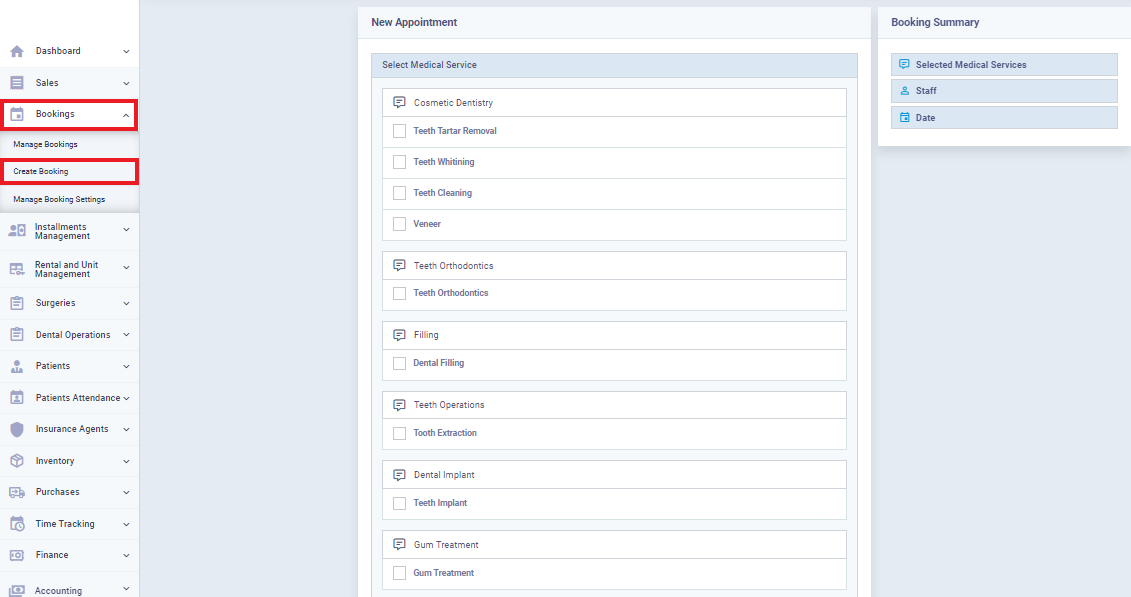Open Manage Booking Settings submenu item
Viewport: 1131px width, 597px height.
point(59,199)
